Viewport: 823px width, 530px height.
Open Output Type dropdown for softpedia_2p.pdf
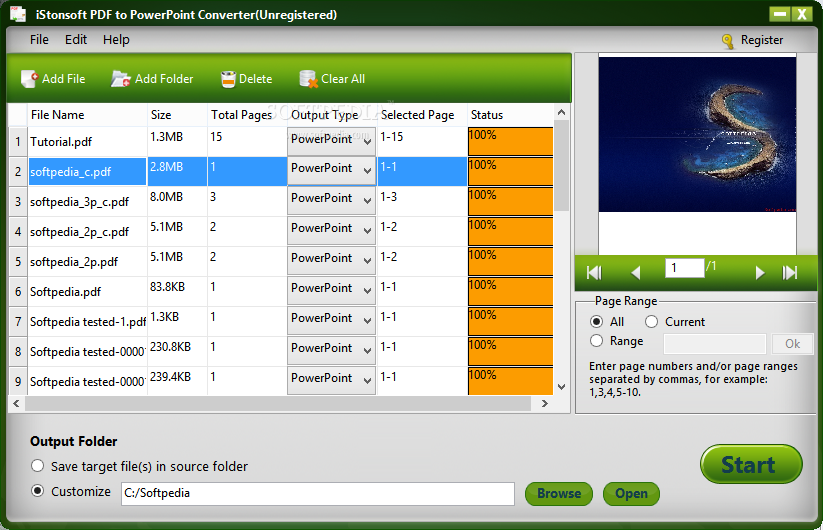click(331, 260)
